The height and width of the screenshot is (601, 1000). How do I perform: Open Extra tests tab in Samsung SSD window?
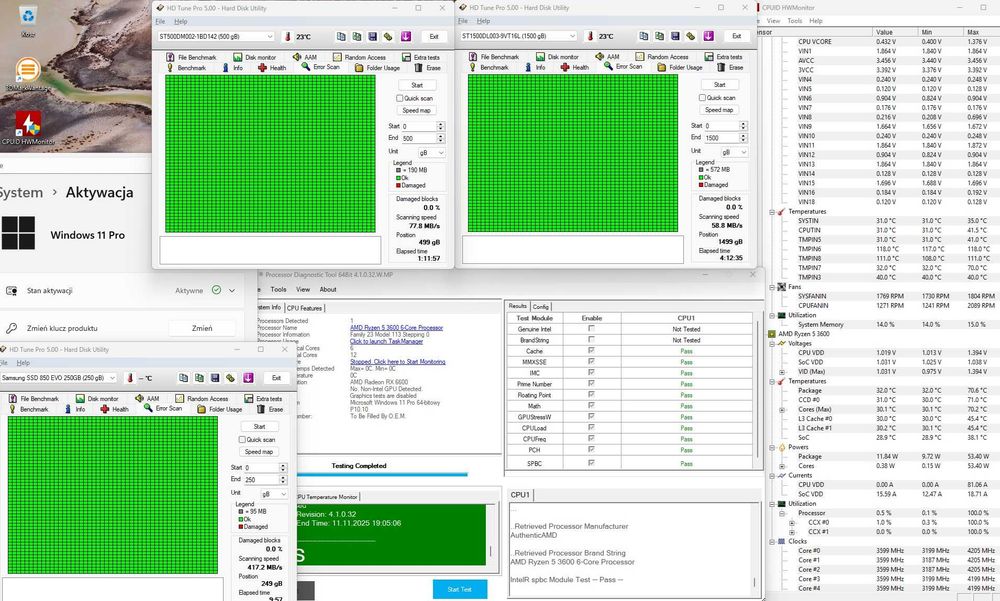(x=263, y=399)
